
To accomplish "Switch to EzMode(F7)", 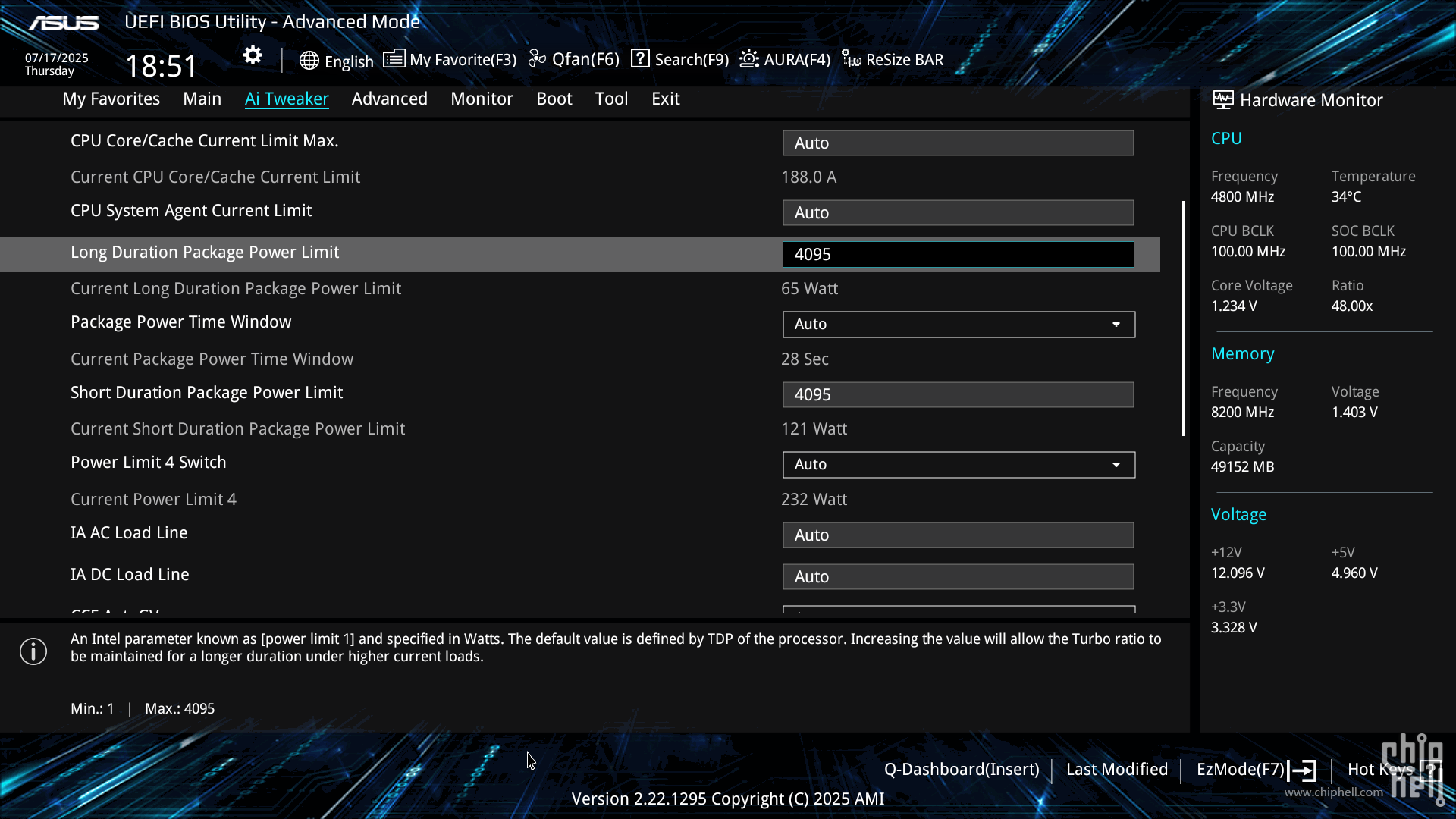I will [x=1241, y=770].
